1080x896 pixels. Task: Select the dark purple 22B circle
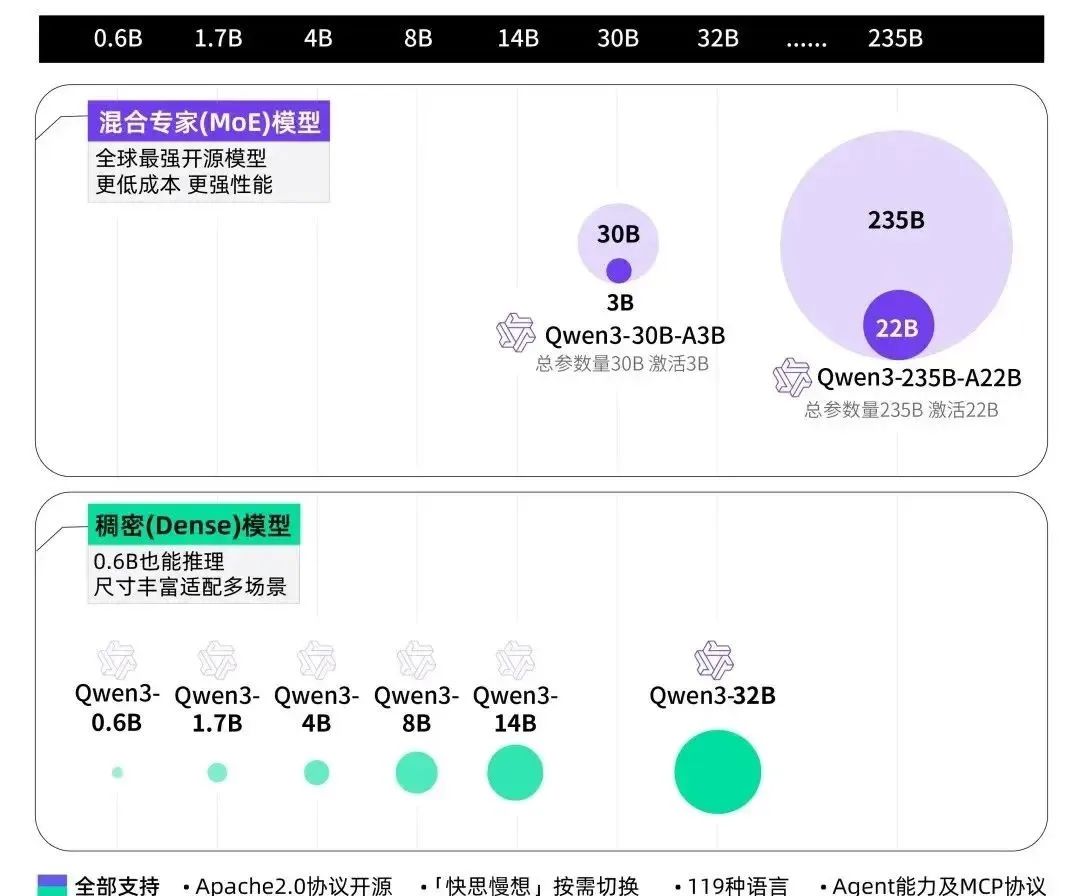tap(898, 325)
